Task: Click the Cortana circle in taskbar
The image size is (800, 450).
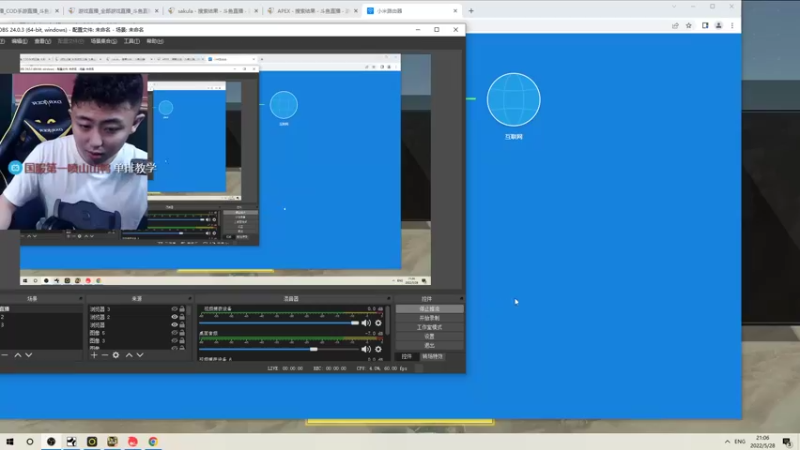Action: (x=30, y=442)
